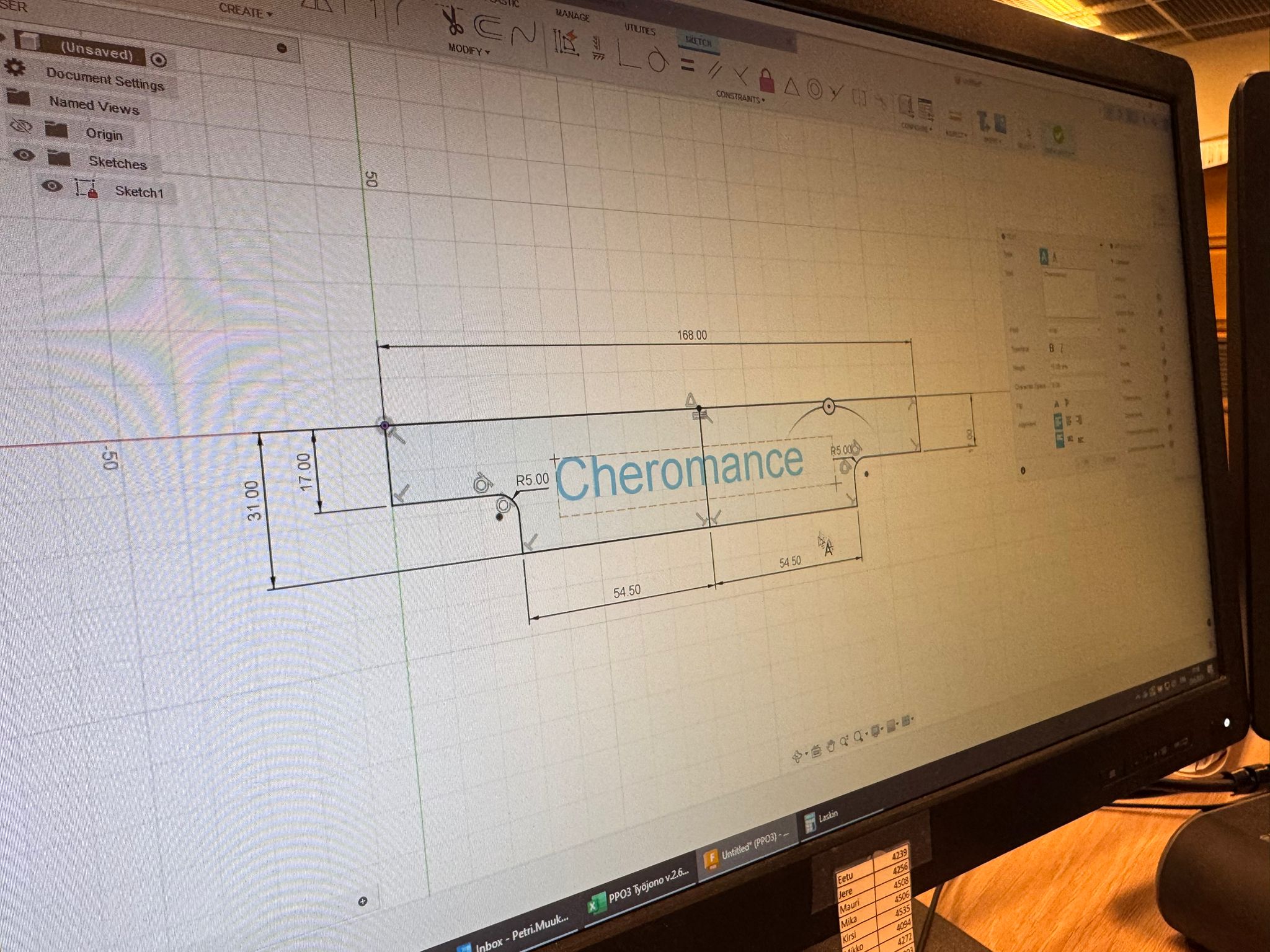Apply the Collinear constraint
Image resolution: width=1270 pixels, height=952 pixels.
(x=837, y=94)
